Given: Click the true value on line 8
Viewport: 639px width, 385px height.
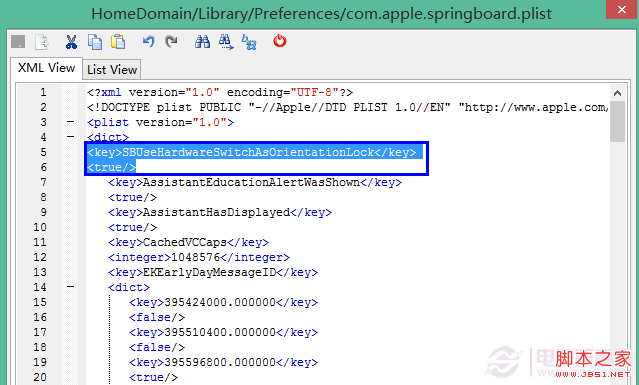Looking at the screenshot, I should pos(132,198).
